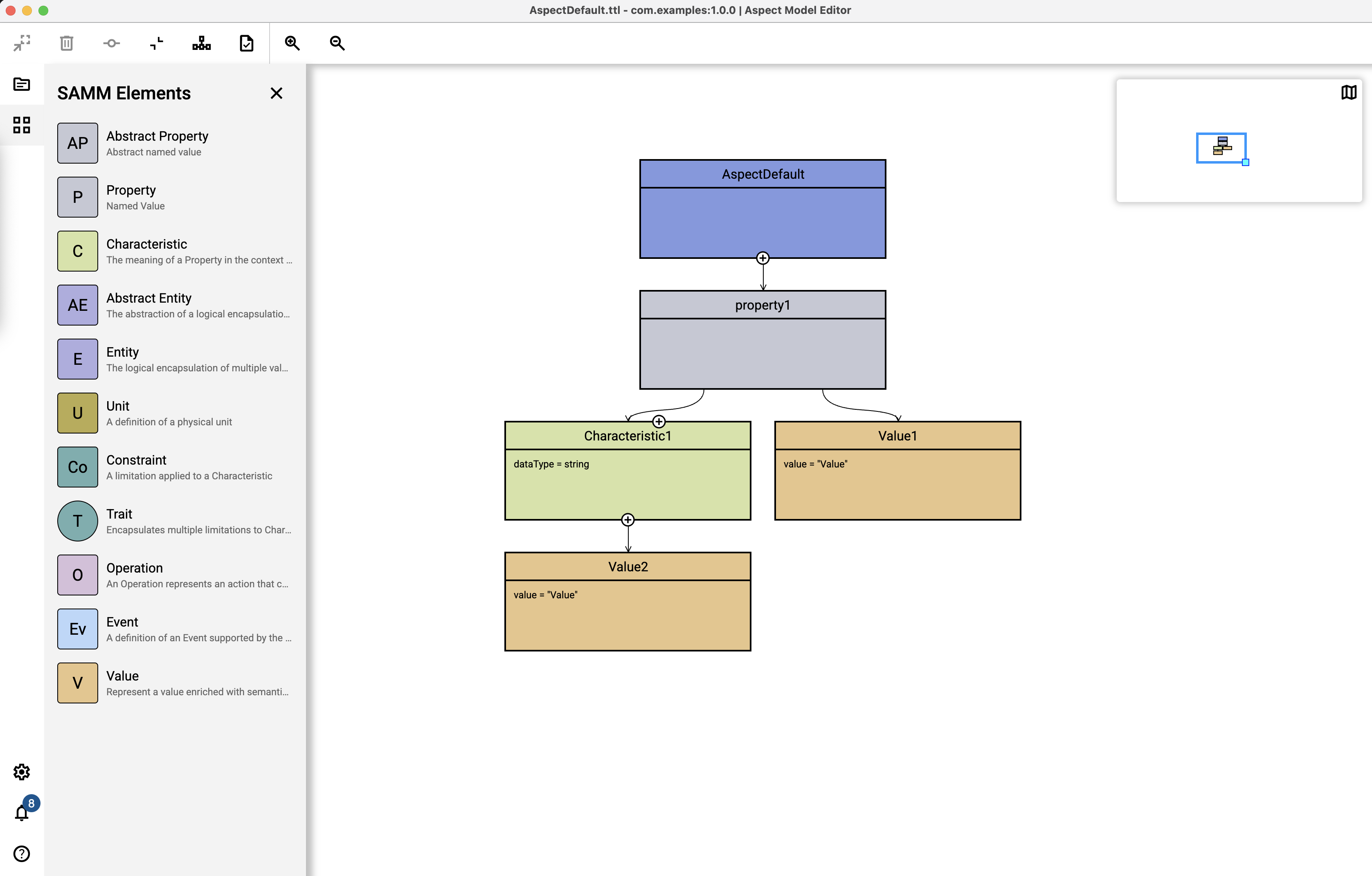
Task: Click the delete trash icon in toolbar
Action: pyautogui.click(x=67, y=43)
